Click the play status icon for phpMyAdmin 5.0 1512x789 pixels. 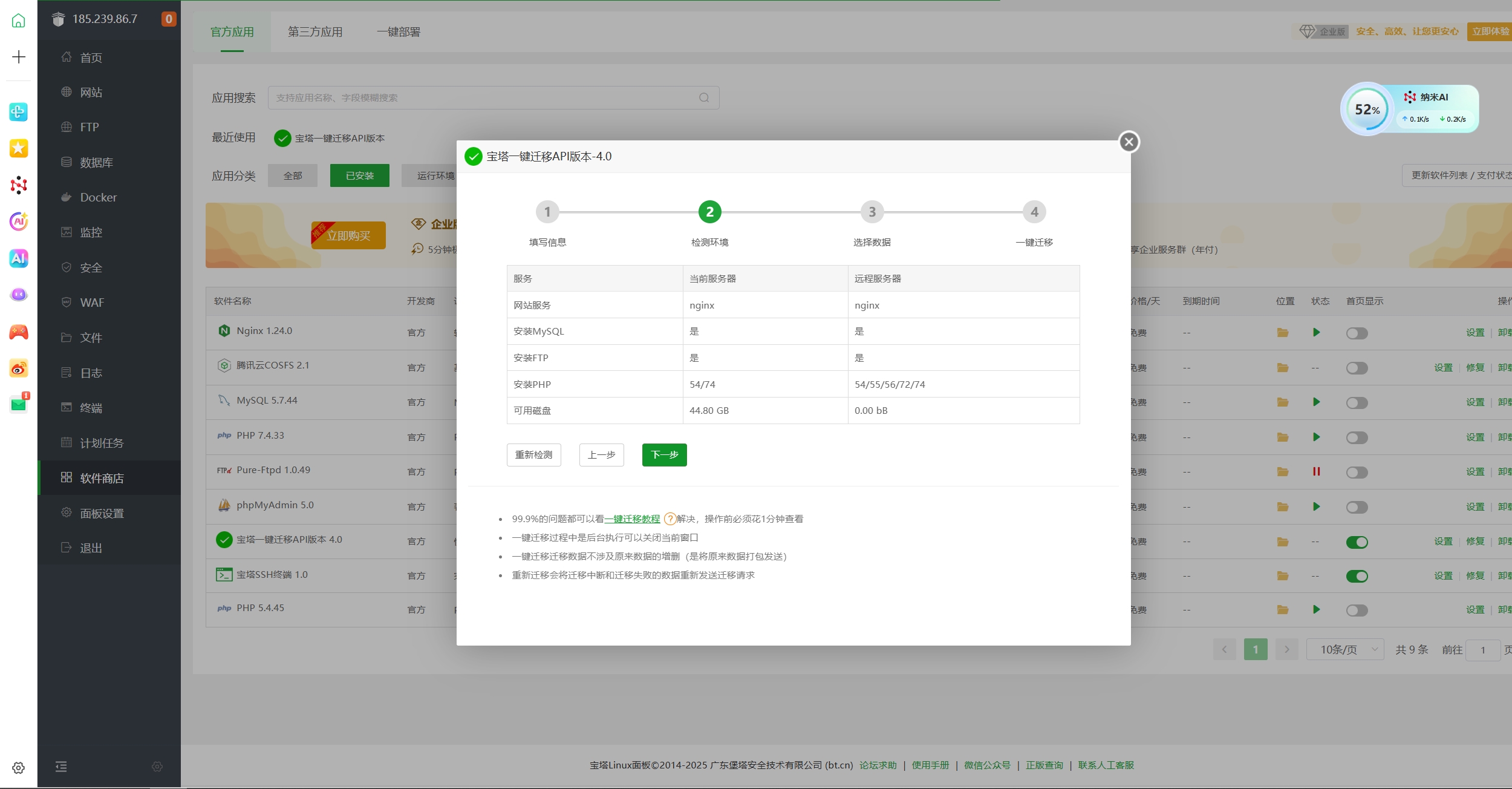click(1316, 506)
